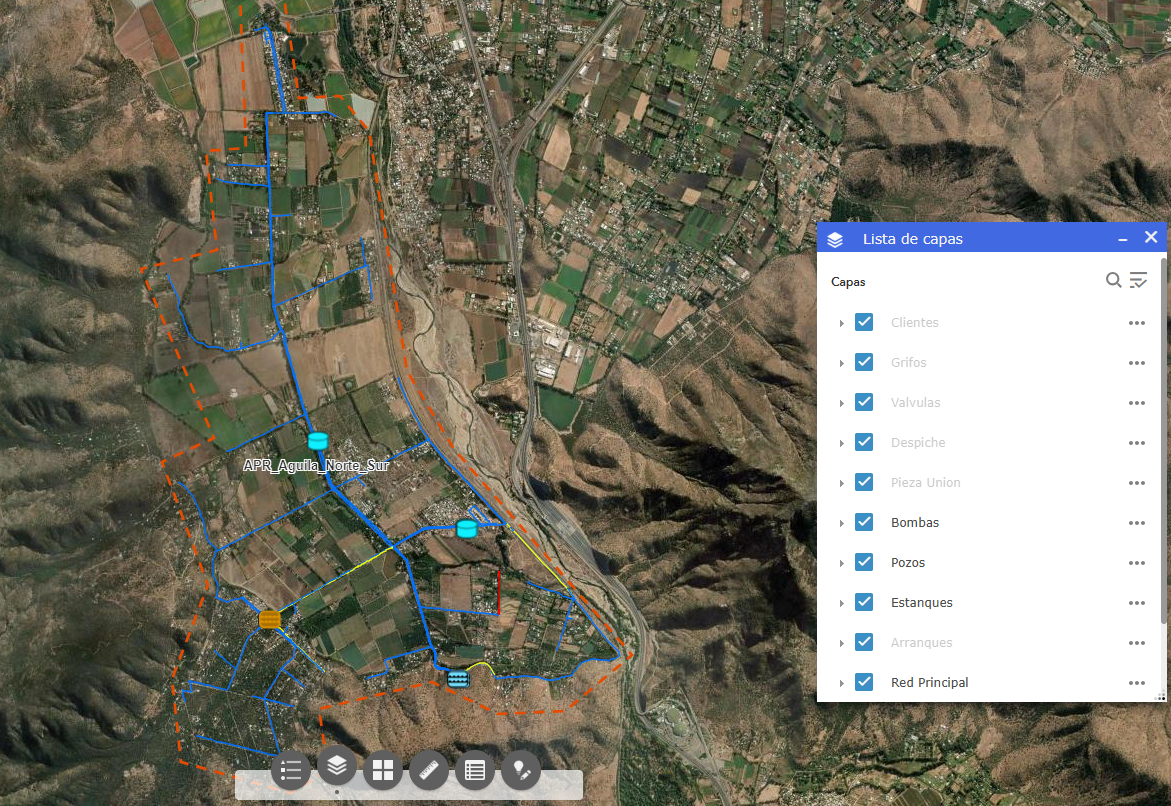The image size is (1171, 806).
Task: Expand the Grifos layer row
Action: pos(842,364)
